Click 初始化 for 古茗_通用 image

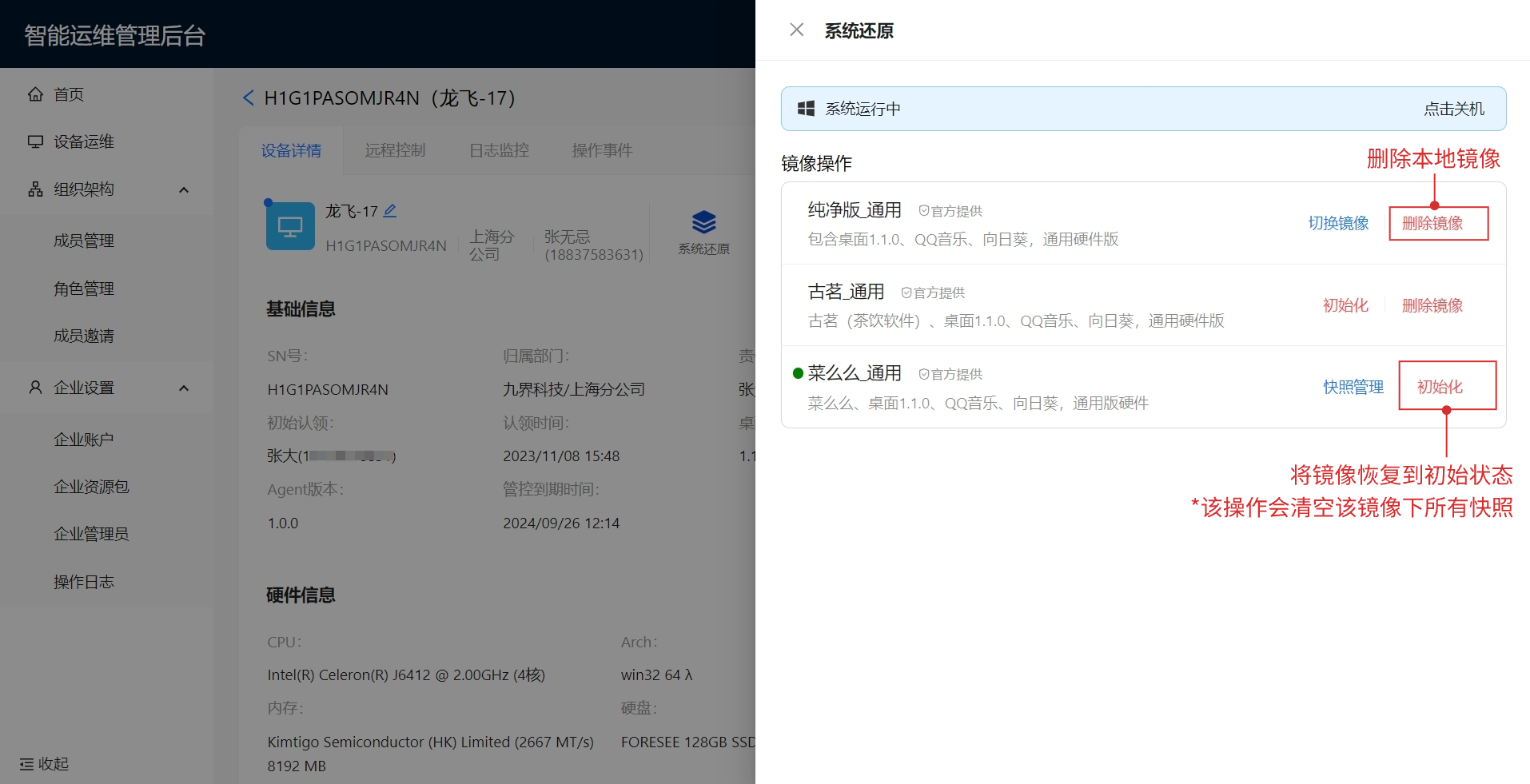[1345, 305]
